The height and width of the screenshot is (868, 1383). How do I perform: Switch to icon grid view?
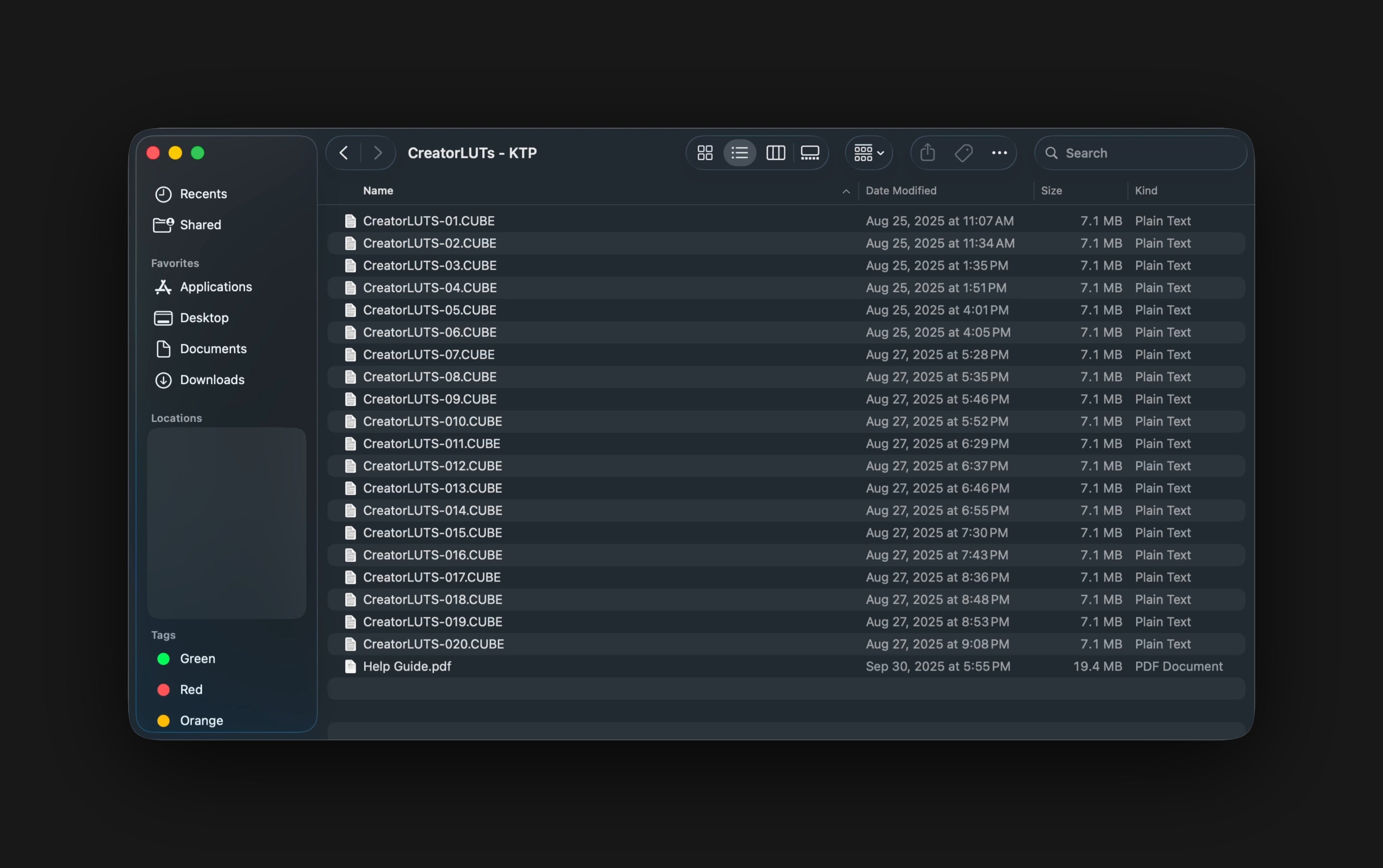[x=705, y=153]
